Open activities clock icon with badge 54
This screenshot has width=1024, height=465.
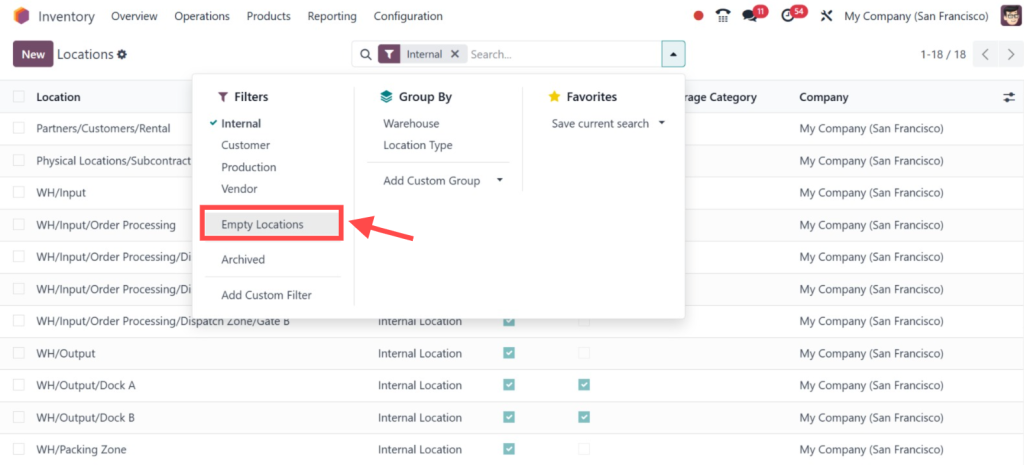tap(788, 16)
